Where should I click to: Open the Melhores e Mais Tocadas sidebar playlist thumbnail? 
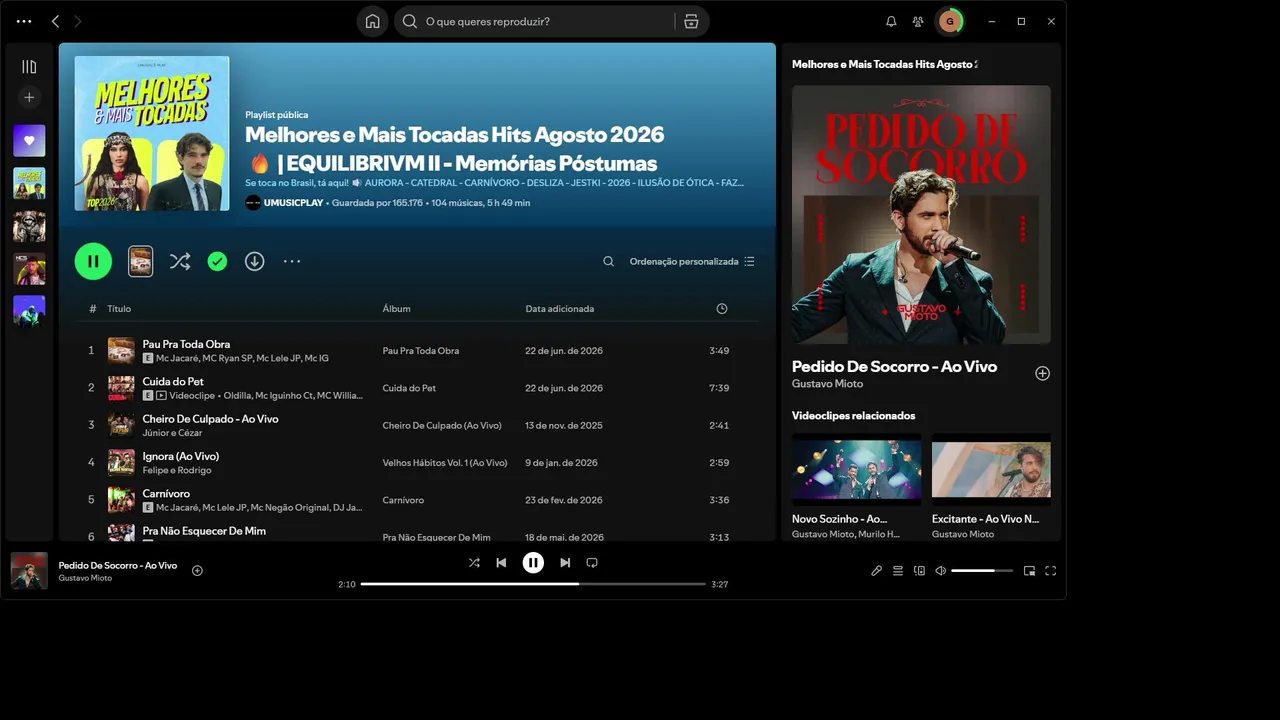(x=29, y=184)
